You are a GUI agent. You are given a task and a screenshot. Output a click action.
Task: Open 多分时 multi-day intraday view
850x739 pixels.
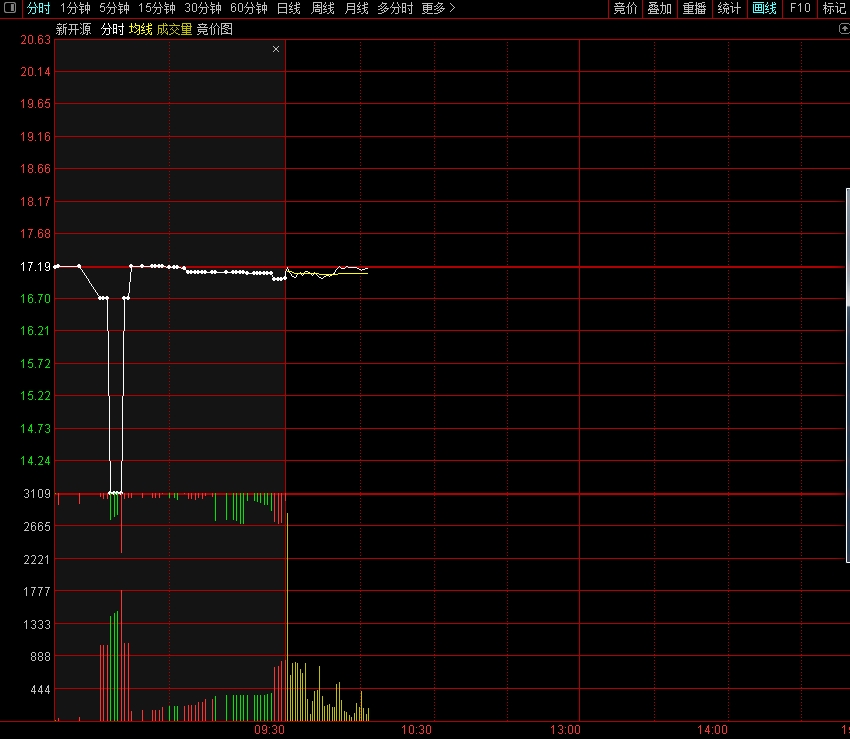pyautogui.click(x=395, y=8)
